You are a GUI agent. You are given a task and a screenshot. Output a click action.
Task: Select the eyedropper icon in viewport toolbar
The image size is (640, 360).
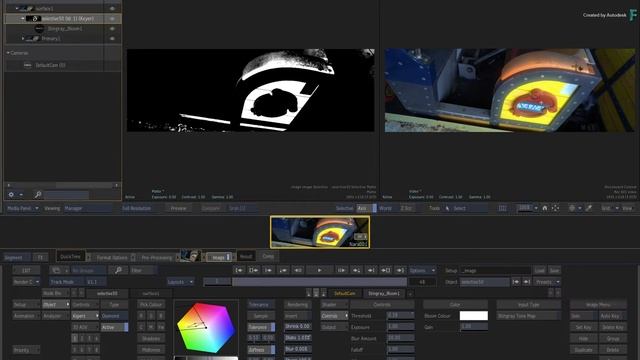pos(589,208)
